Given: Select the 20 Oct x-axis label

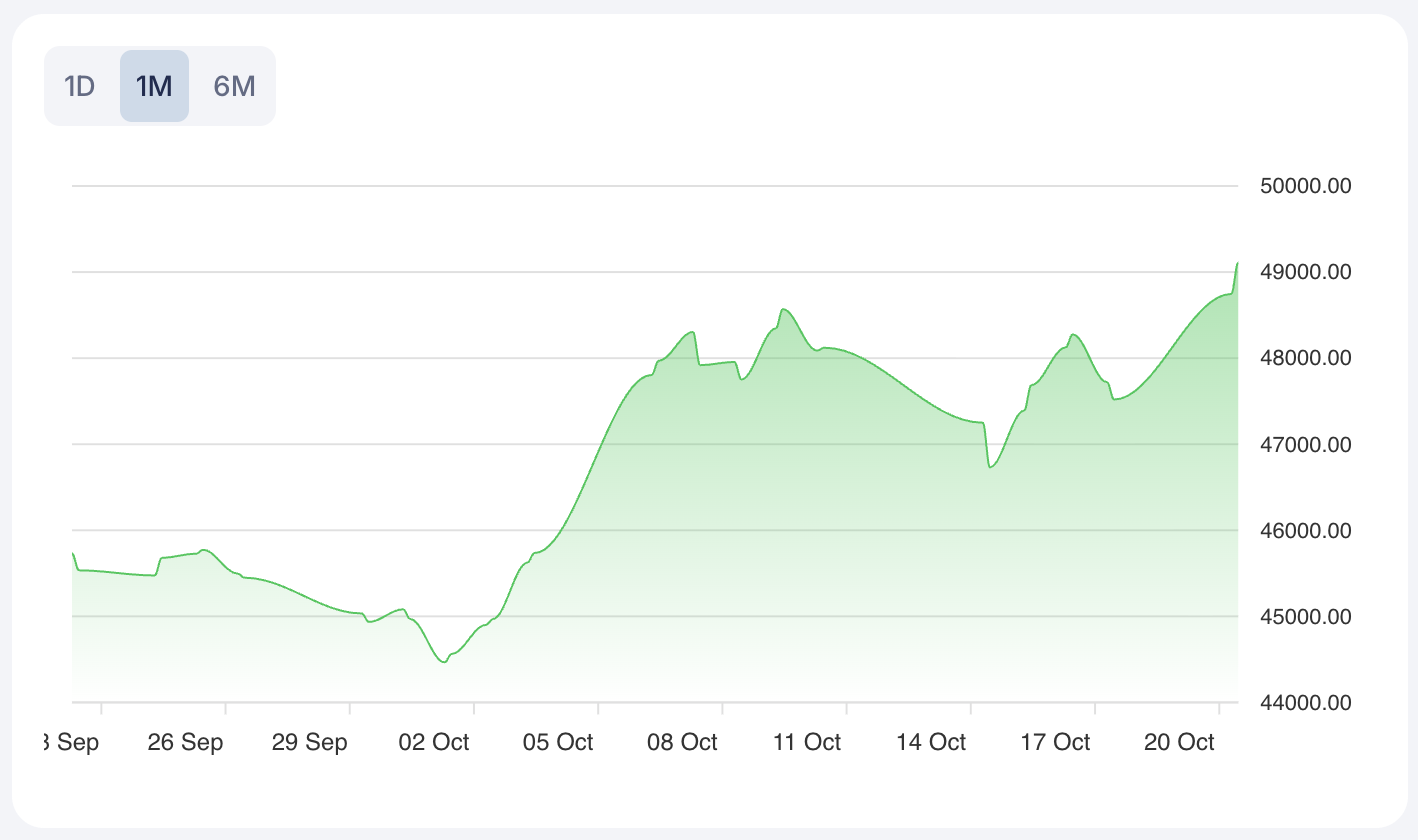Looking at the screenshot, I should coord(1180,742).
